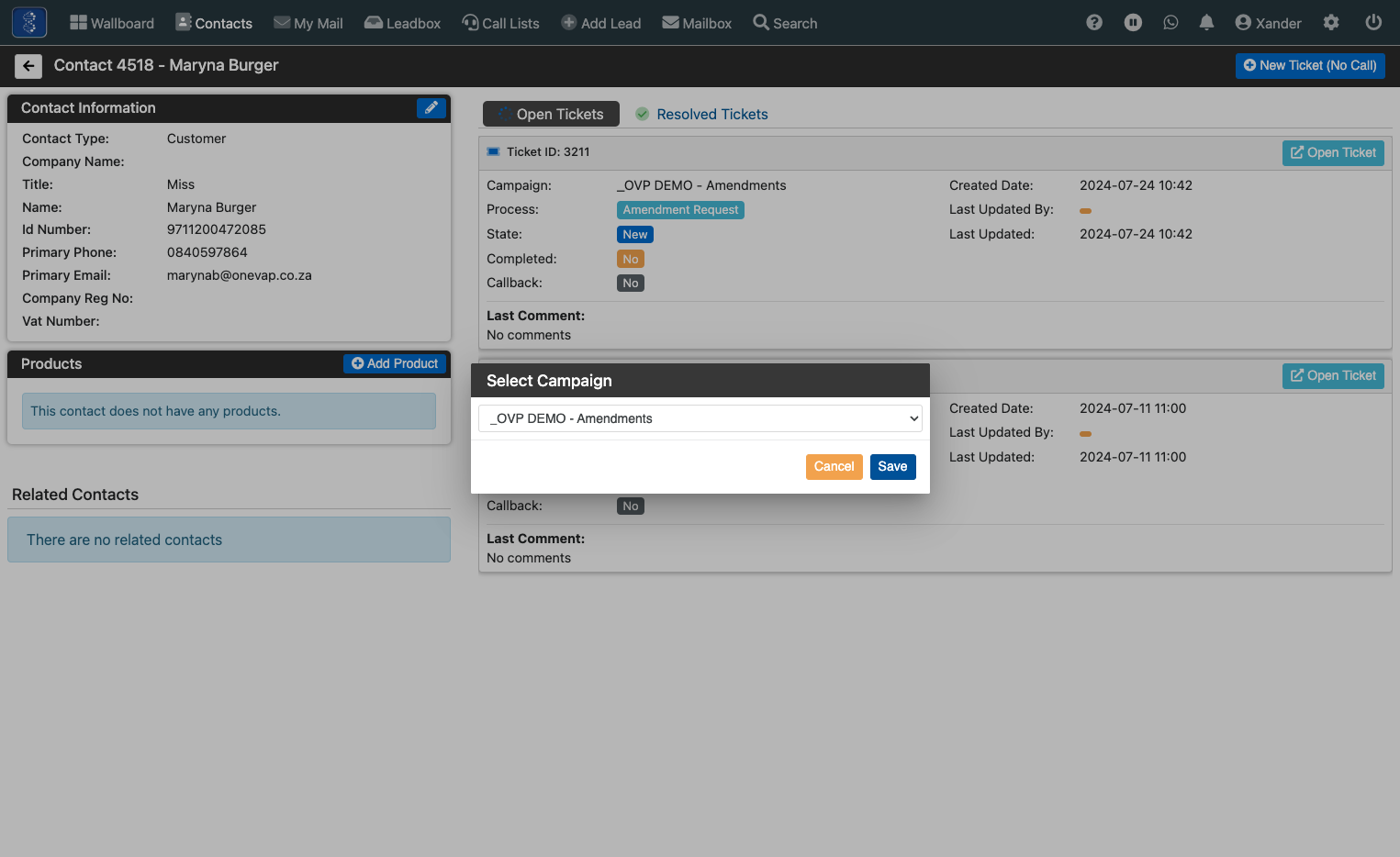1400x857 pixels.
Task: Click the power logout icon
Action: coord(1373,23)
